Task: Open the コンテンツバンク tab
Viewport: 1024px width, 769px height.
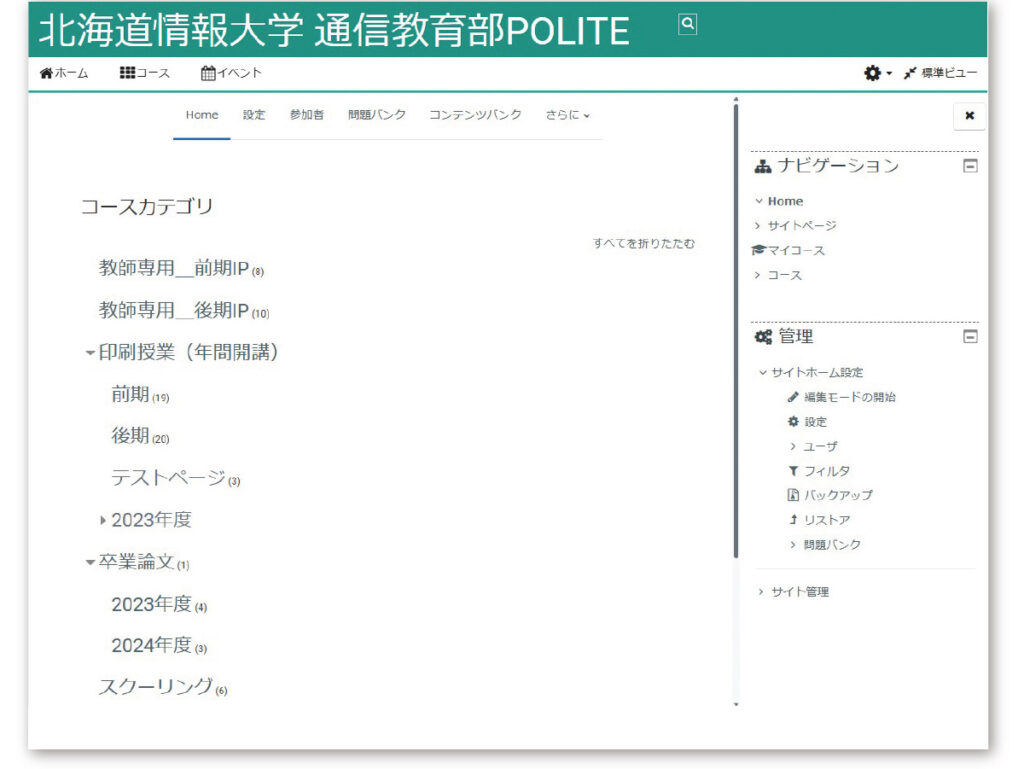Action: pyautogui.click(x=475, y=115)
